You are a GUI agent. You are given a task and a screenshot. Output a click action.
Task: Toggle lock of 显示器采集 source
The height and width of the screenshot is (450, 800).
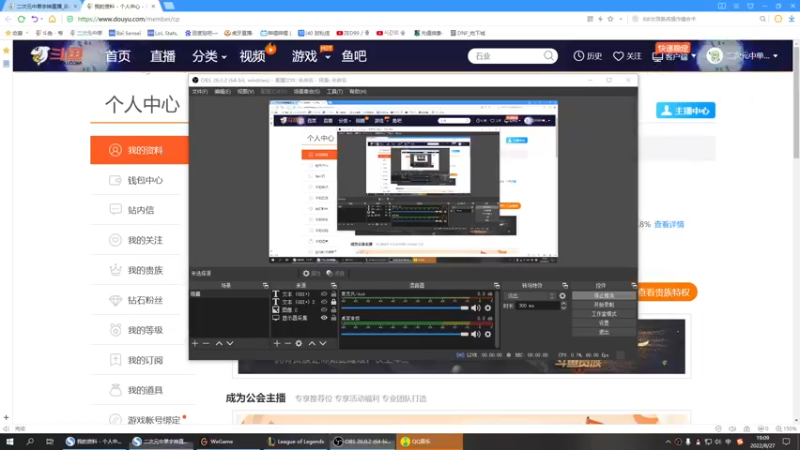pos(334,318)
